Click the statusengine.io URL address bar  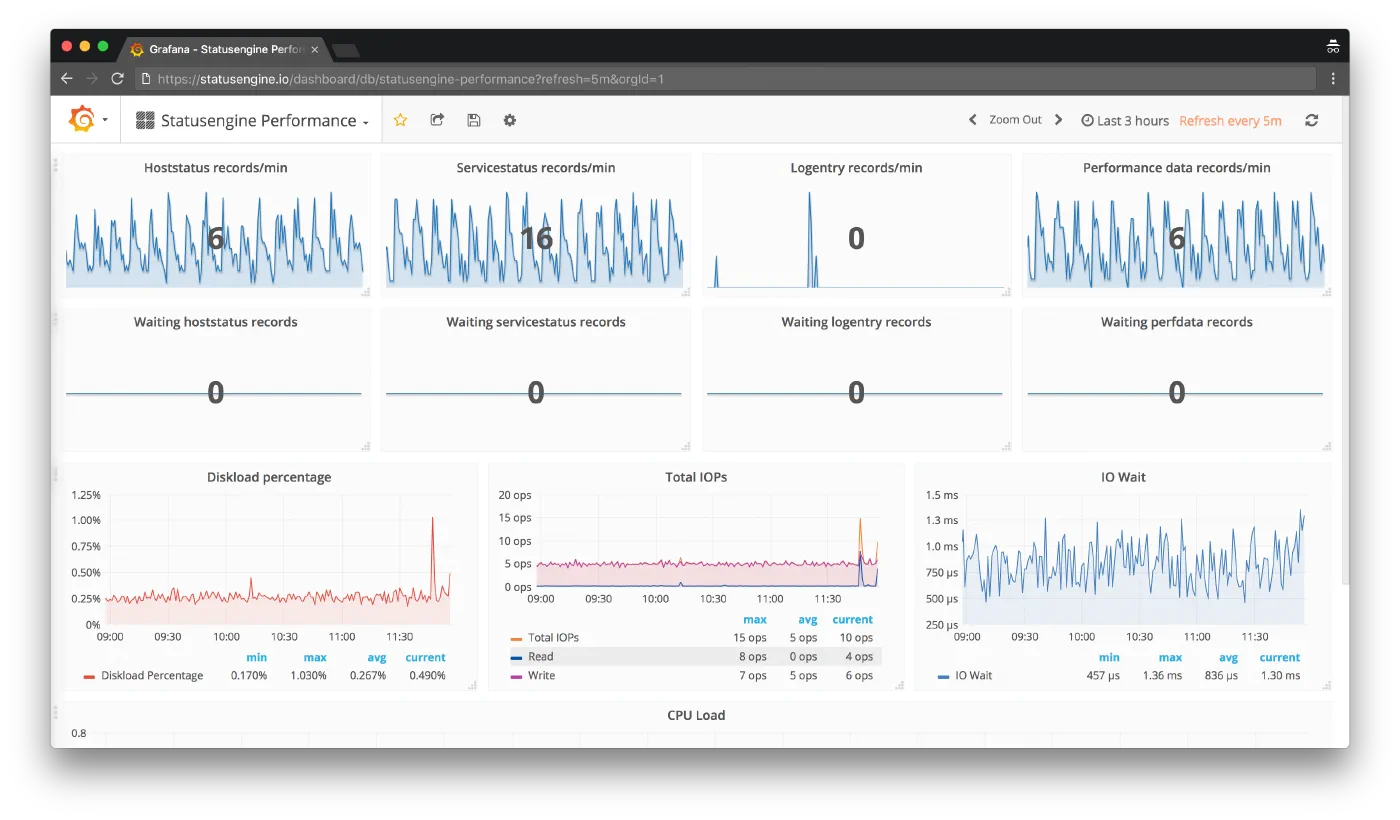tap(725, 78)
